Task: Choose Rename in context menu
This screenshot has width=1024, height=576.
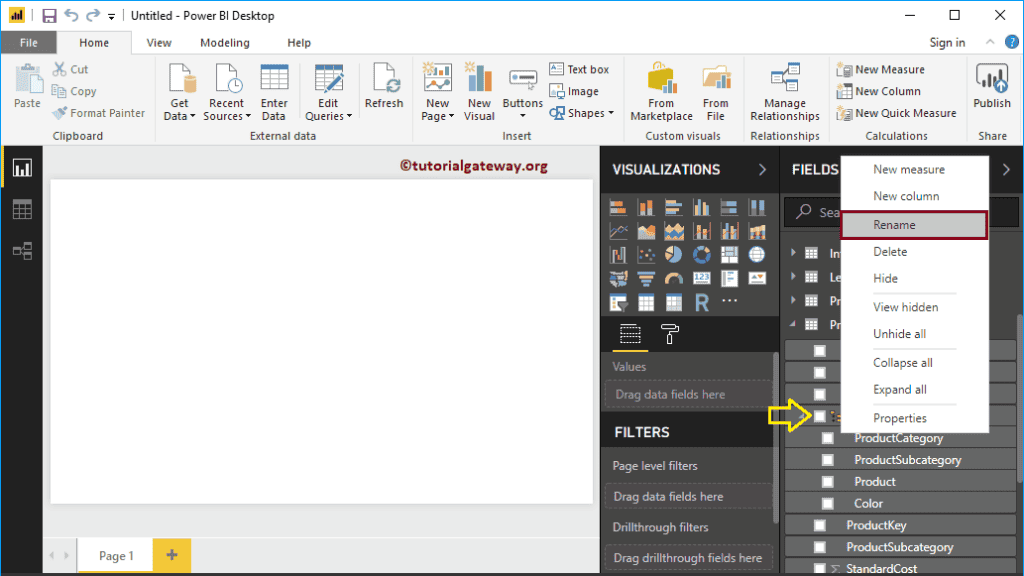Action: [914, 225]
